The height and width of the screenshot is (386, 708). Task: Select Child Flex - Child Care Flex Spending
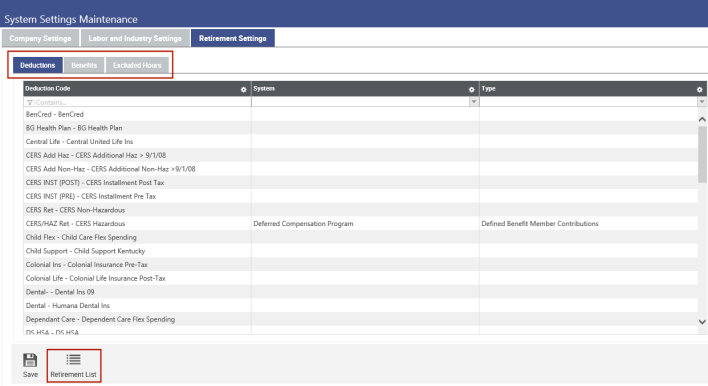click(x=361, y=237)
